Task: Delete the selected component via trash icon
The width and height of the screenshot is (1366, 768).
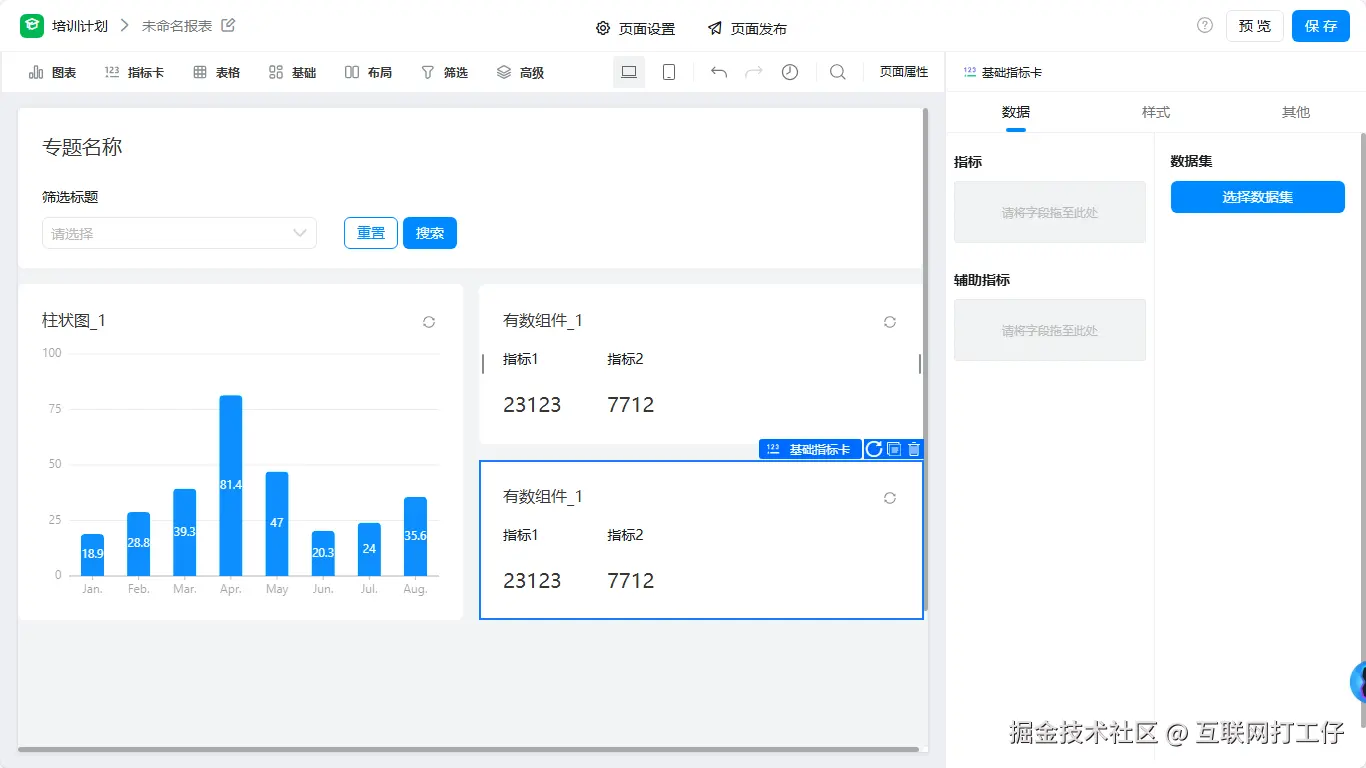Action: 914,449
